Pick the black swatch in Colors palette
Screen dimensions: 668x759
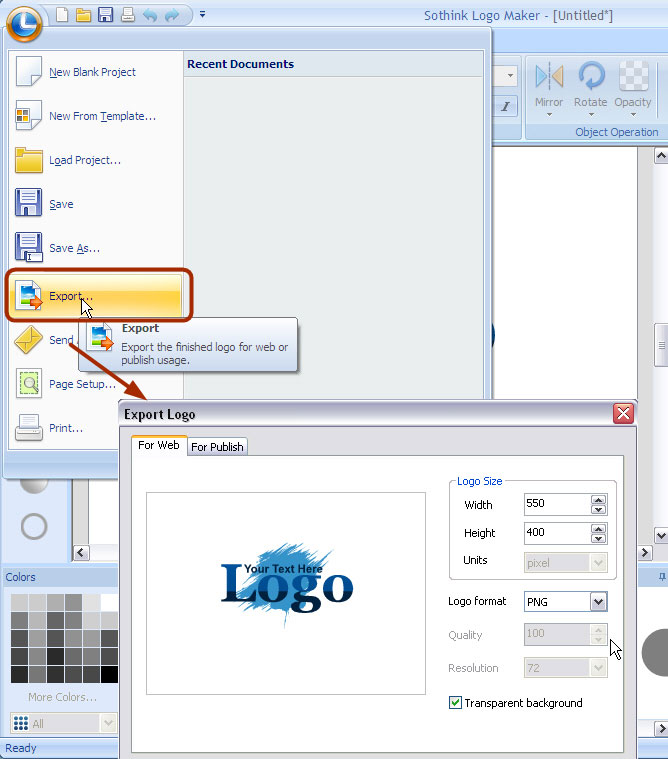click(109, 674)
